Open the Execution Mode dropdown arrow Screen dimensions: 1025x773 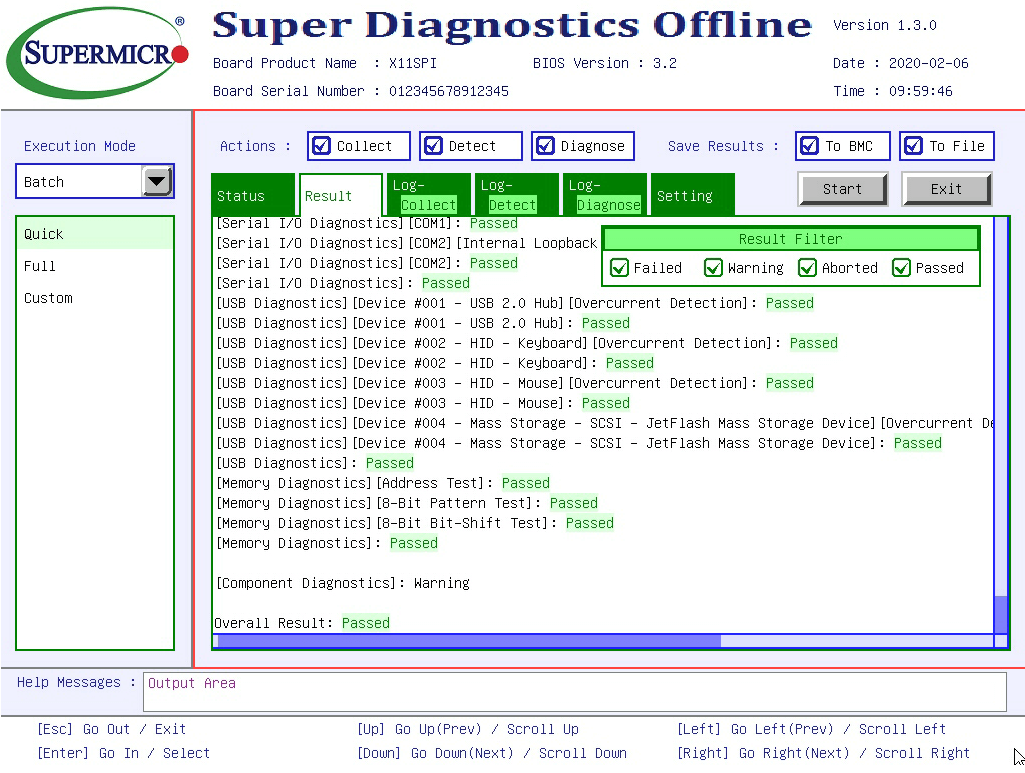tap(157, 182)
